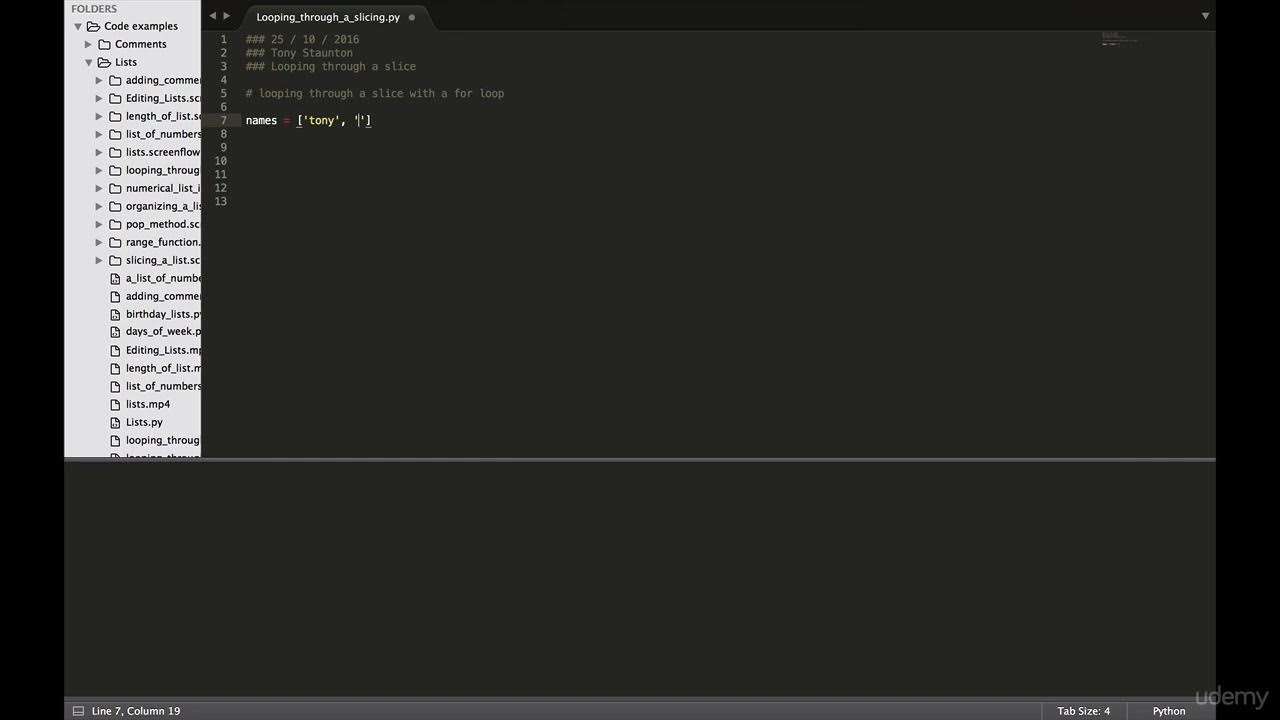Expand the looping_throug folder under lists.screenflow
1280x720 pixels.
(99, 170)
